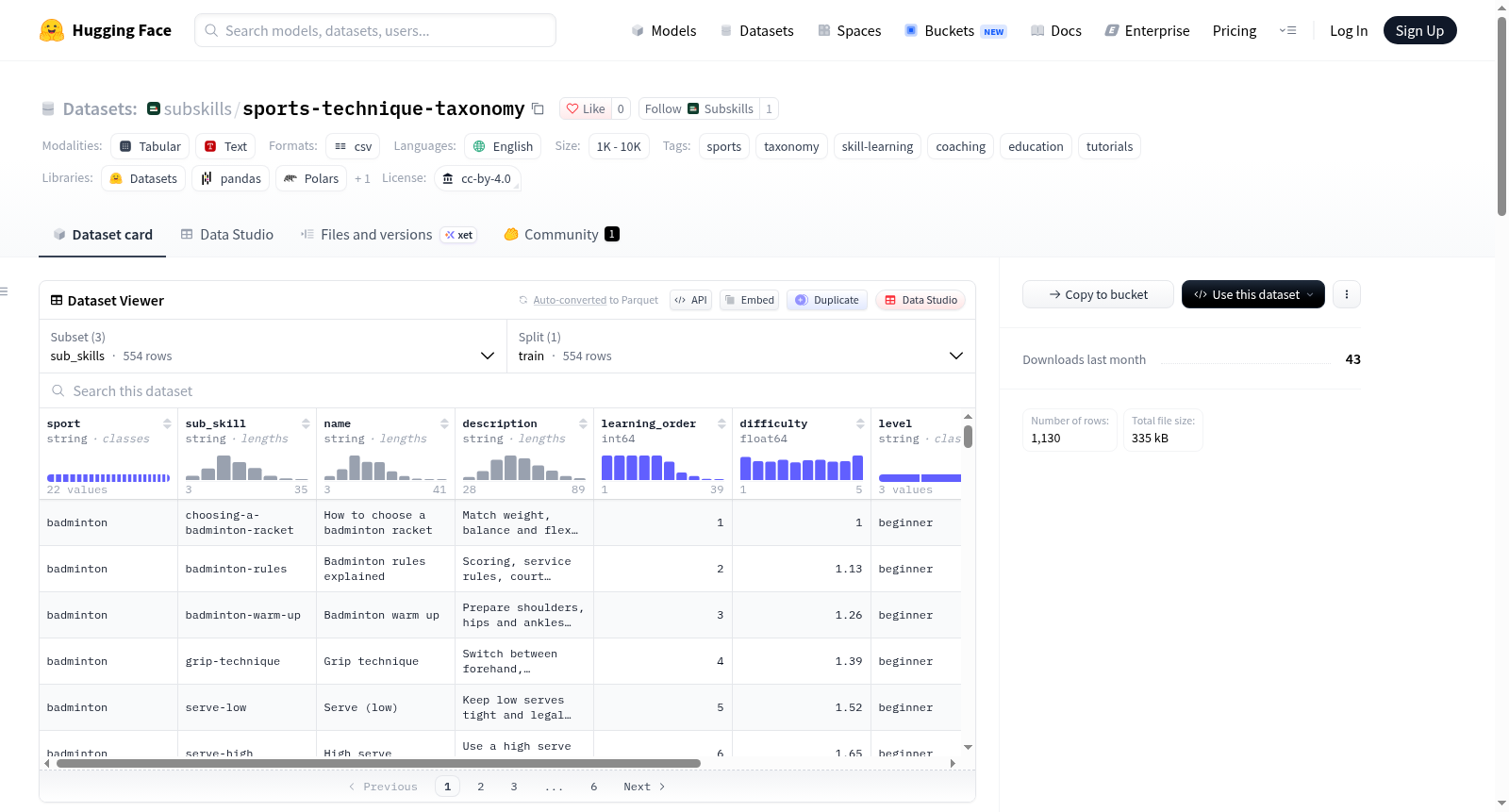
Task: Focus the Search this dataset field
Action: point(507,391)
